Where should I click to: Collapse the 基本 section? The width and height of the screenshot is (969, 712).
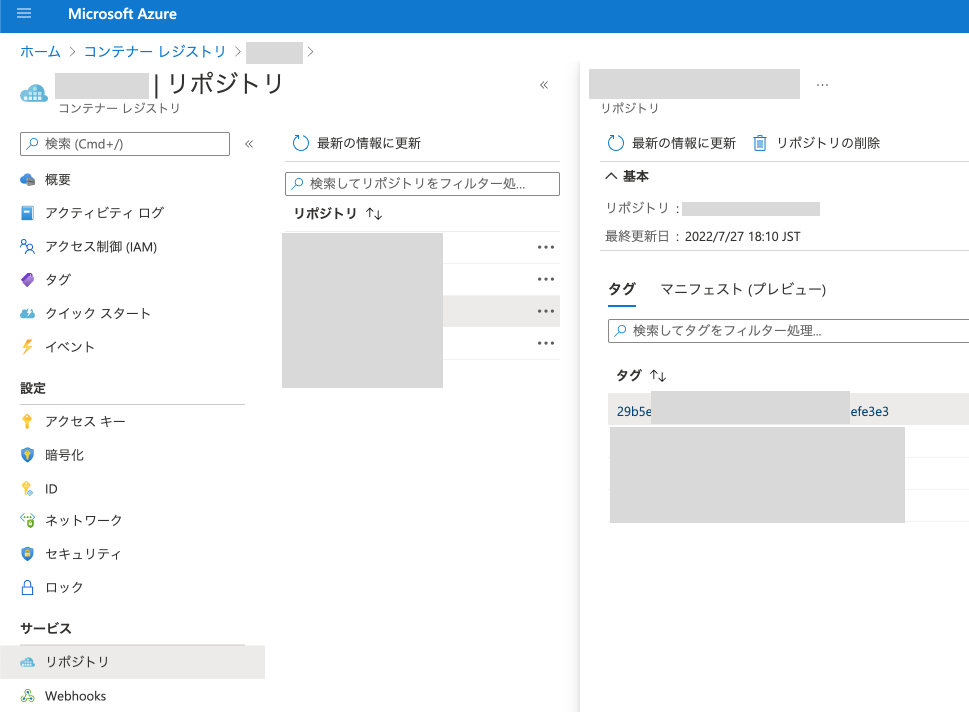(627, 176)
